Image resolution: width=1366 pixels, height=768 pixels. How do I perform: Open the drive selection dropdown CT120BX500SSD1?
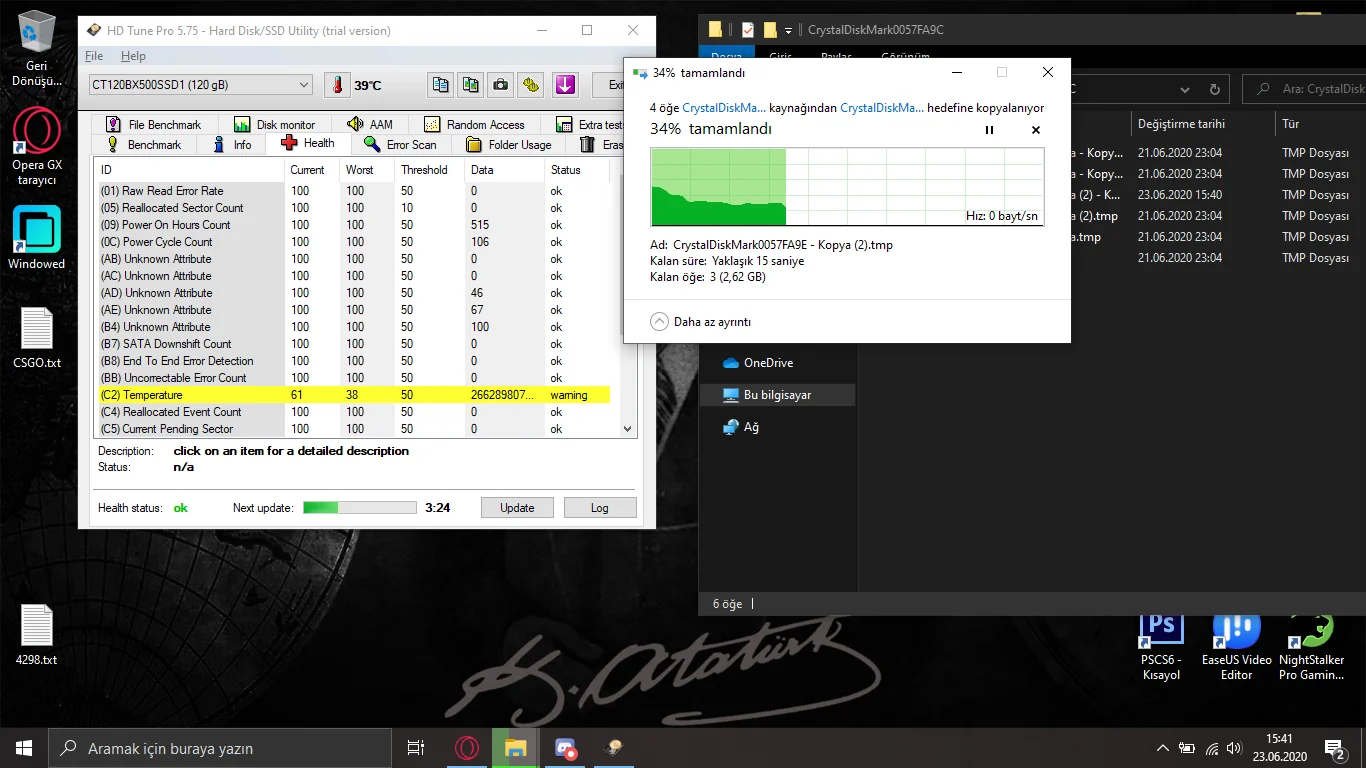click(200, 85)
